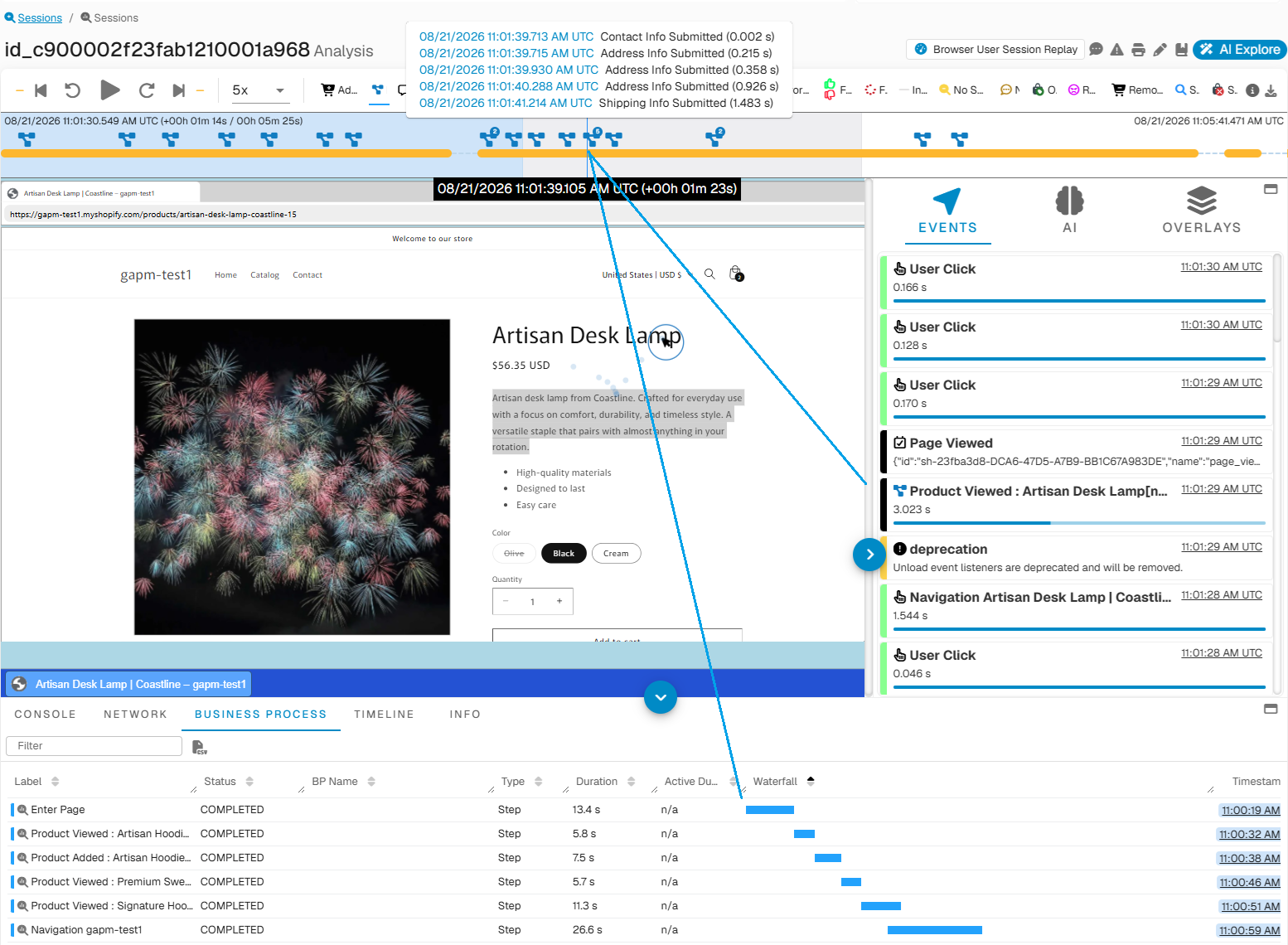Switch to the Events panel tab
The image size is (1288, 945).
pyautogui.click(x=947, y=211)
